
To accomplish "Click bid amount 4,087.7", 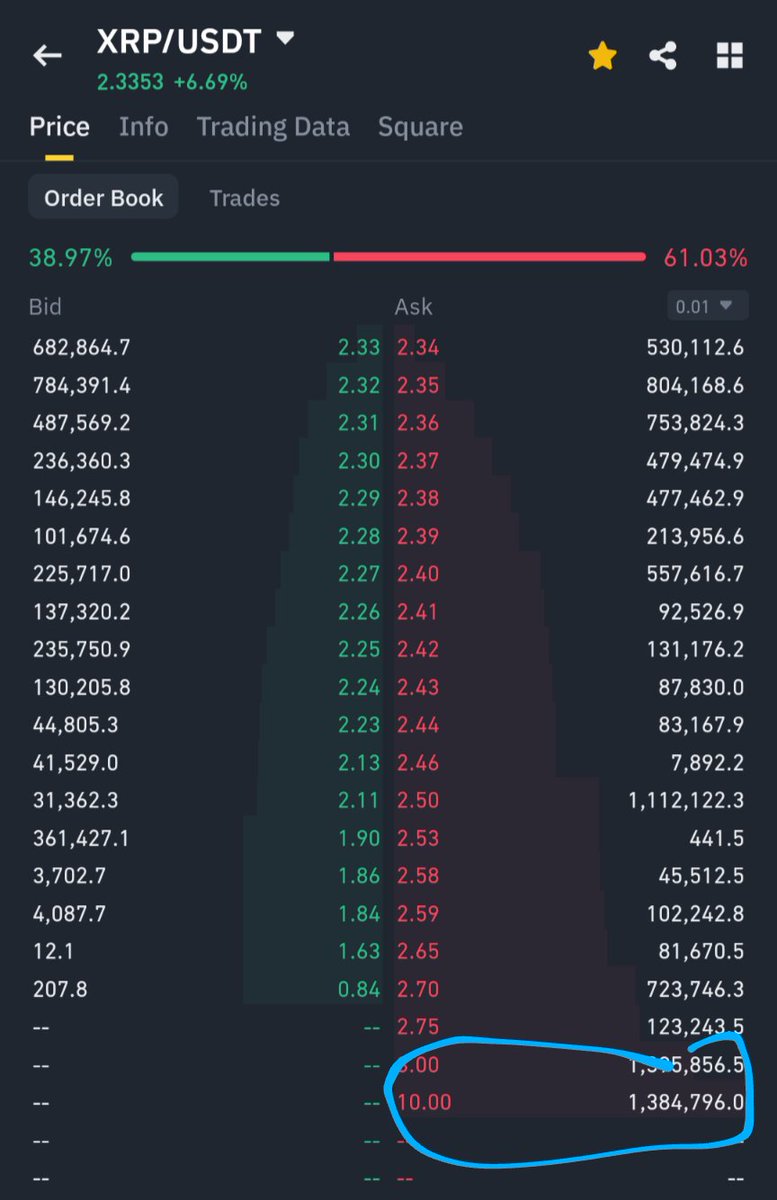I will (x=69, y=913).
